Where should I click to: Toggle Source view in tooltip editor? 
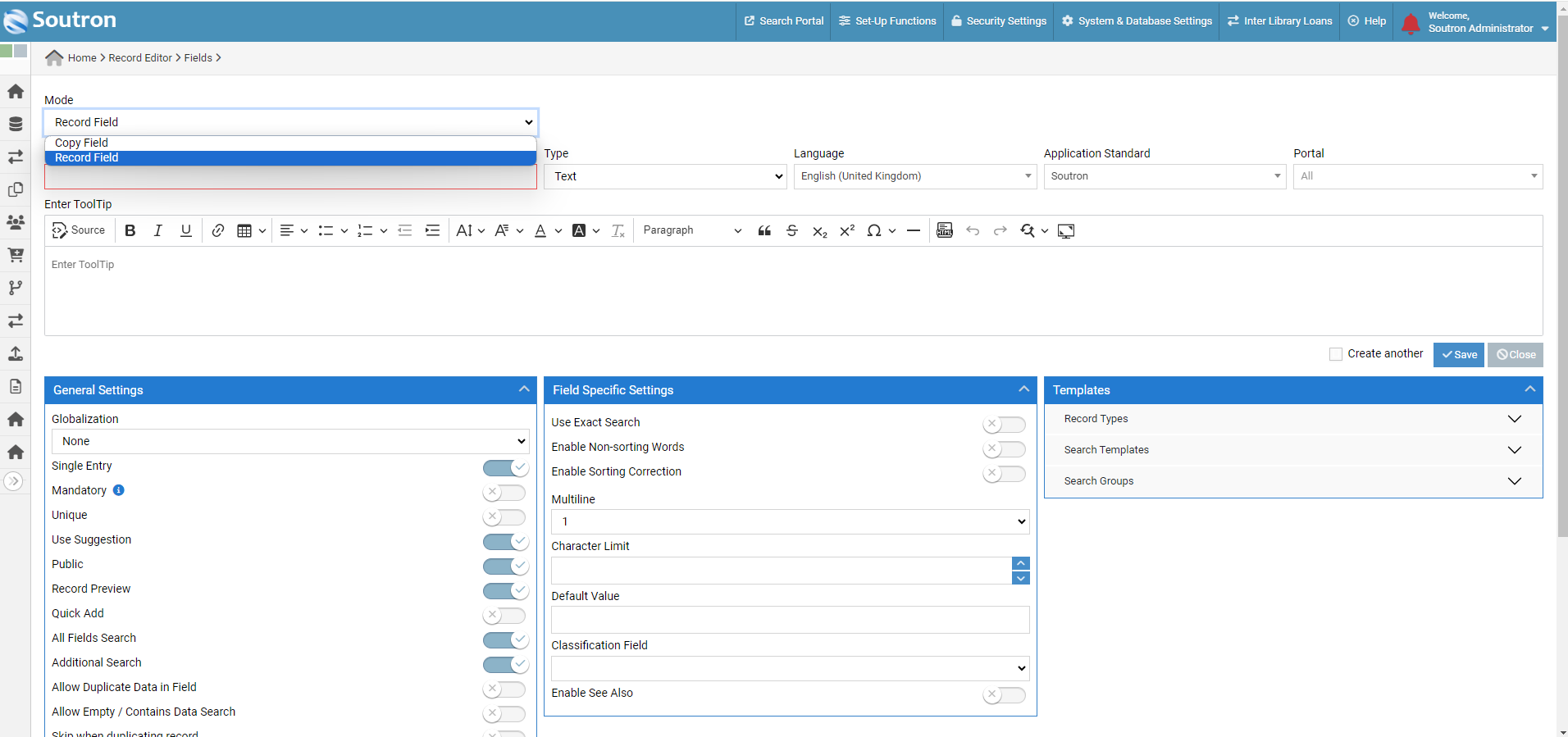[79, 230]
